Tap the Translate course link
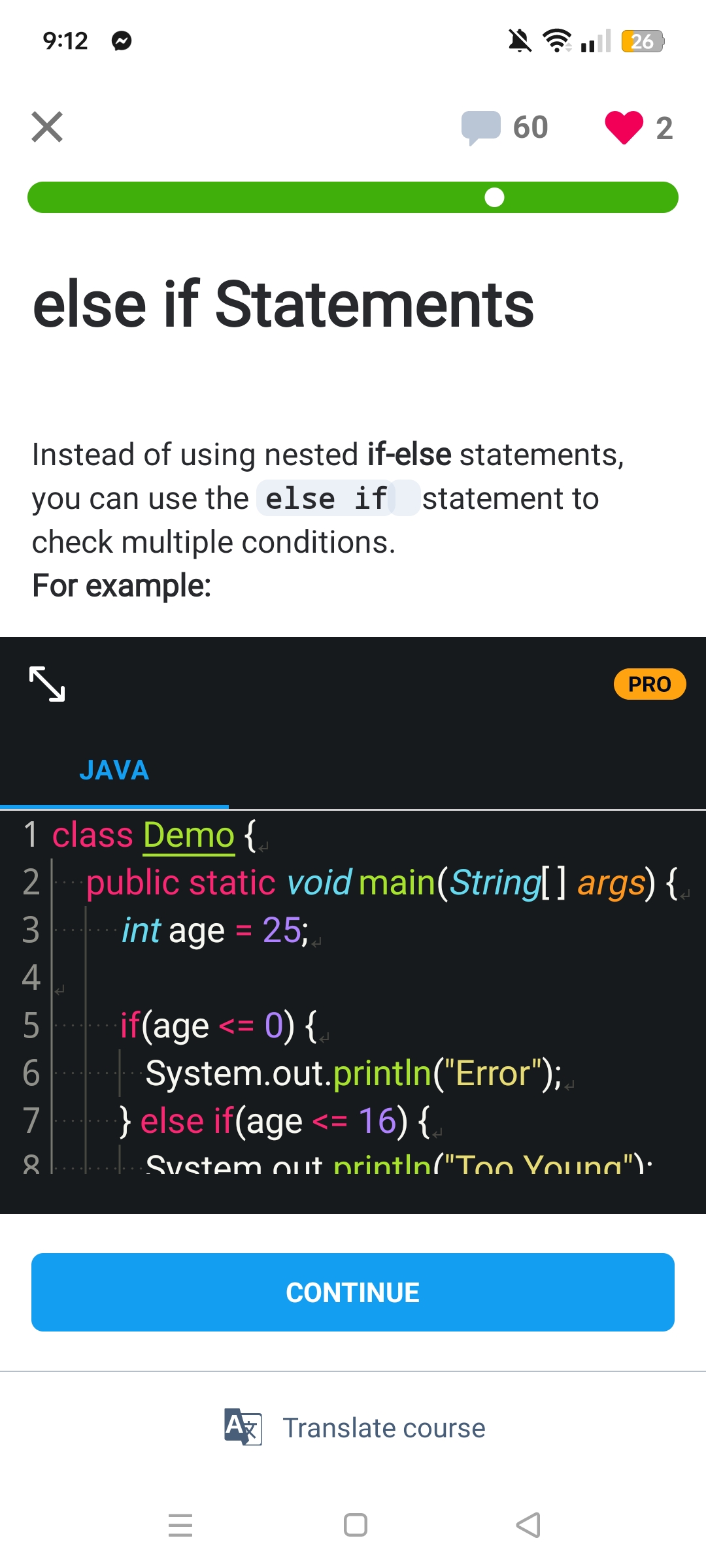The height and width of the screenshot is (1568, 706). tap(384, 1428)
